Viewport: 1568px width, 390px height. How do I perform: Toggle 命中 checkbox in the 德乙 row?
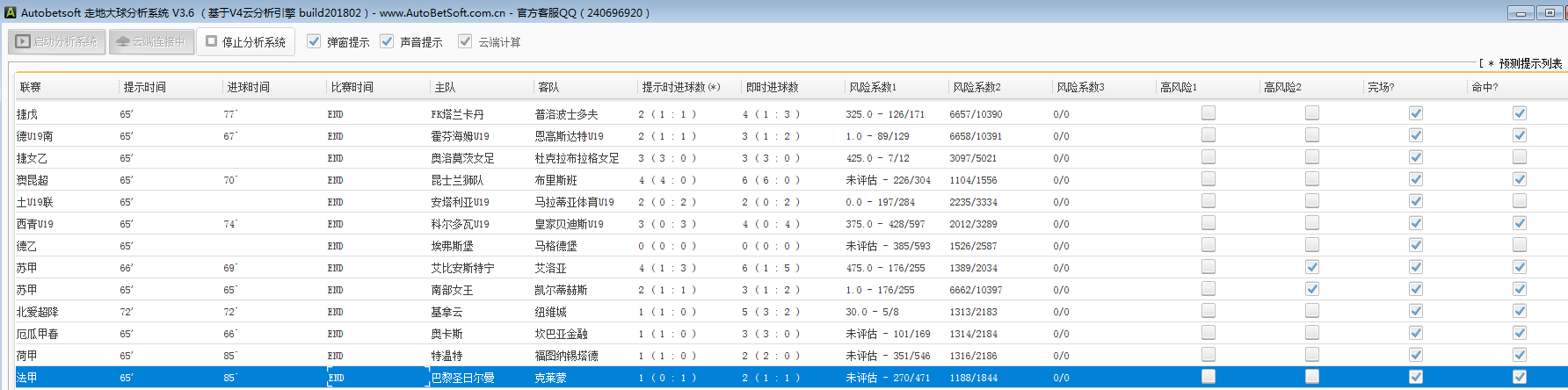pos(1520,245)
